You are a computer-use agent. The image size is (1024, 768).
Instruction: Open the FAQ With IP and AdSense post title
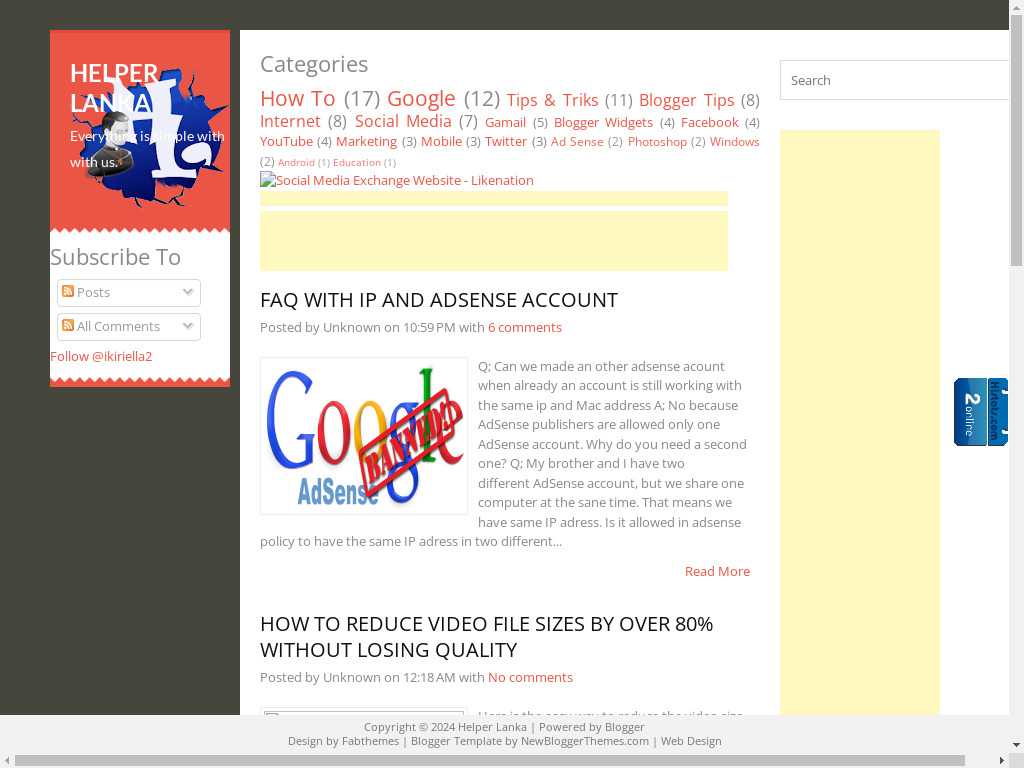coord(439,300)
